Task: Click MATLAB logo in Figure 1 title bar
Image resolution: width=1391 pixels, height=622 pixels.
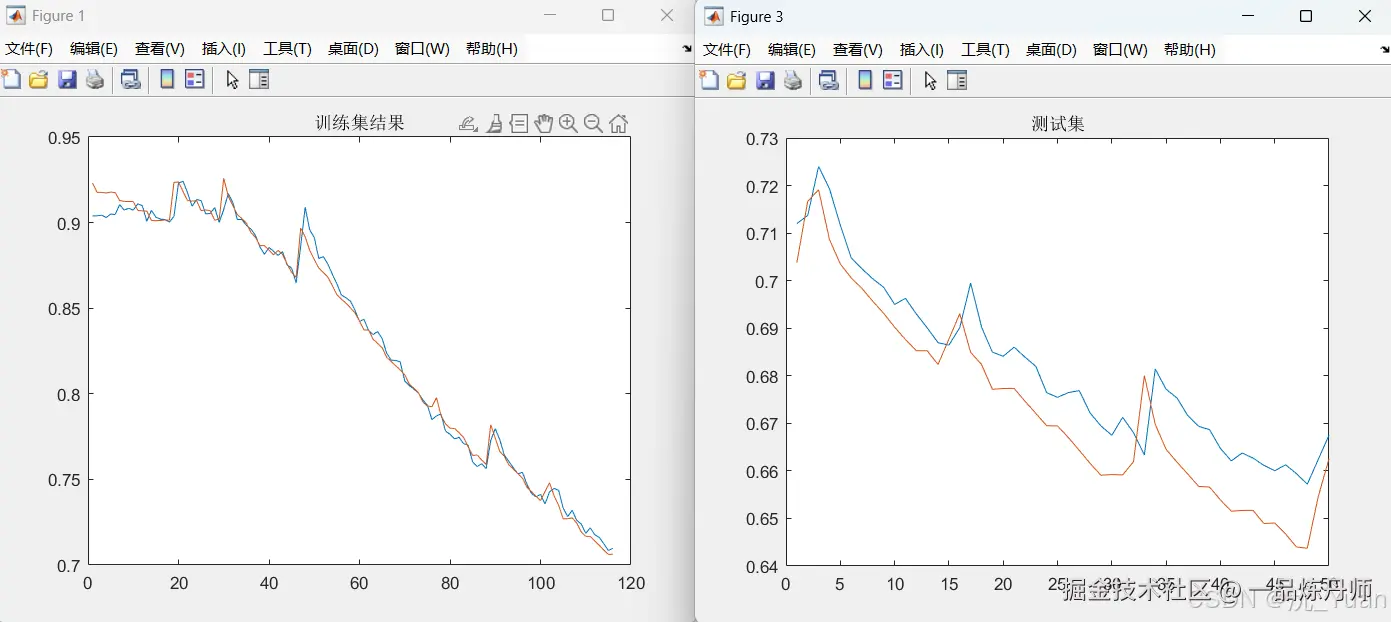Action: click(16, 16)
